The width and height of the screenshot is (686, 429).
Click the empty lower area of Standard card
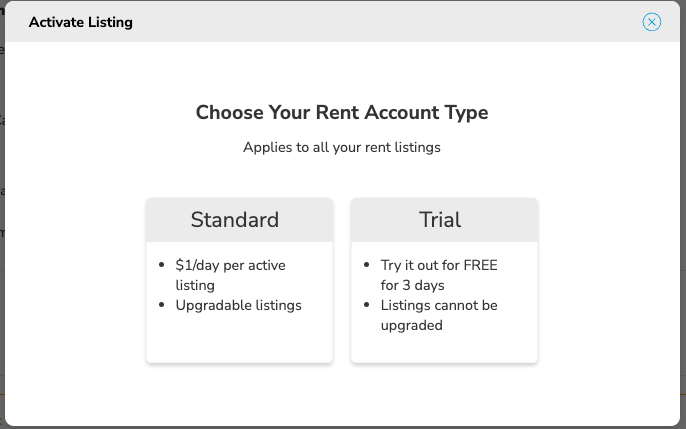coord(239,339)
